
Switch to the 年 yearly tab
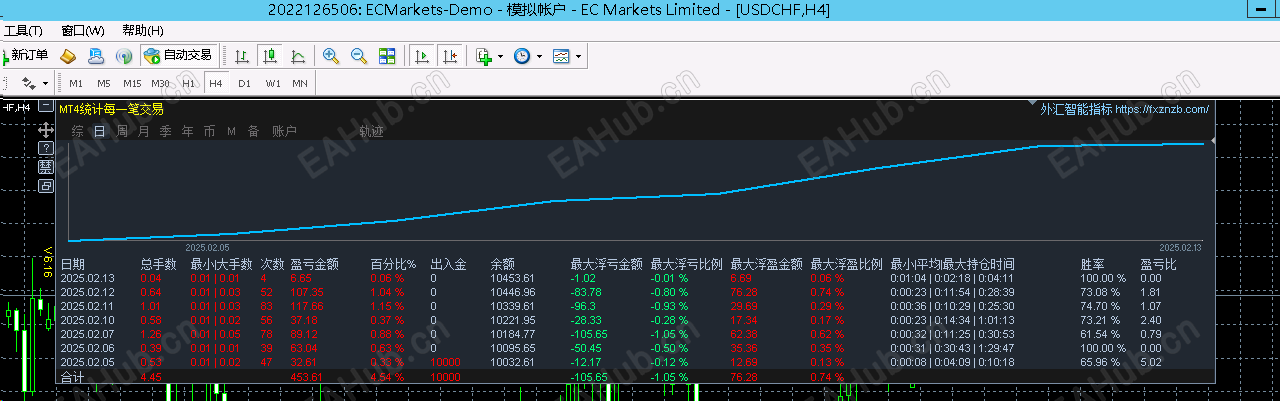click(x=188, y=131)
